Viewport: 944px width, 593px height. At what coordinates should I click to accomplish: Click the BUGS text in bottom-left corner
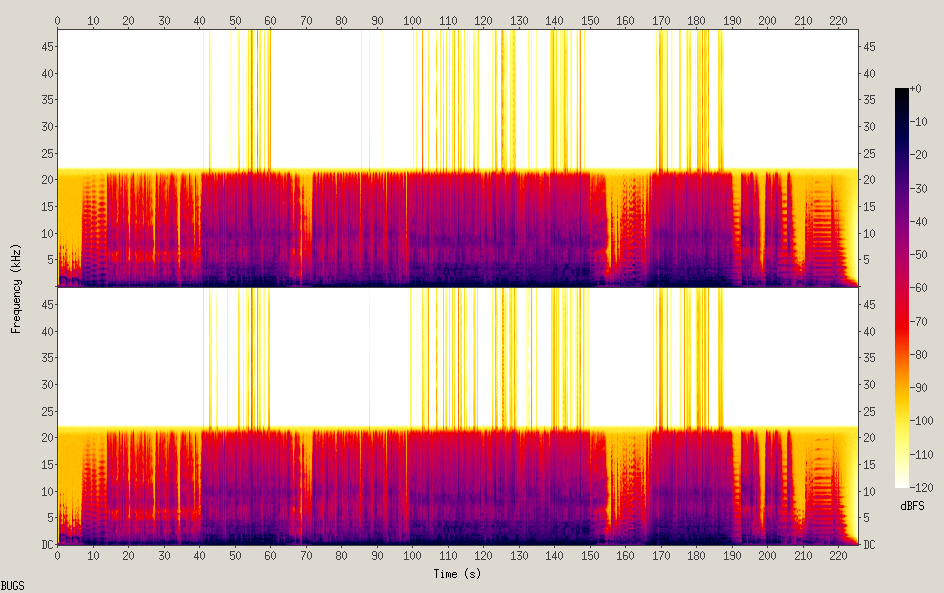[x=13, y=585]
